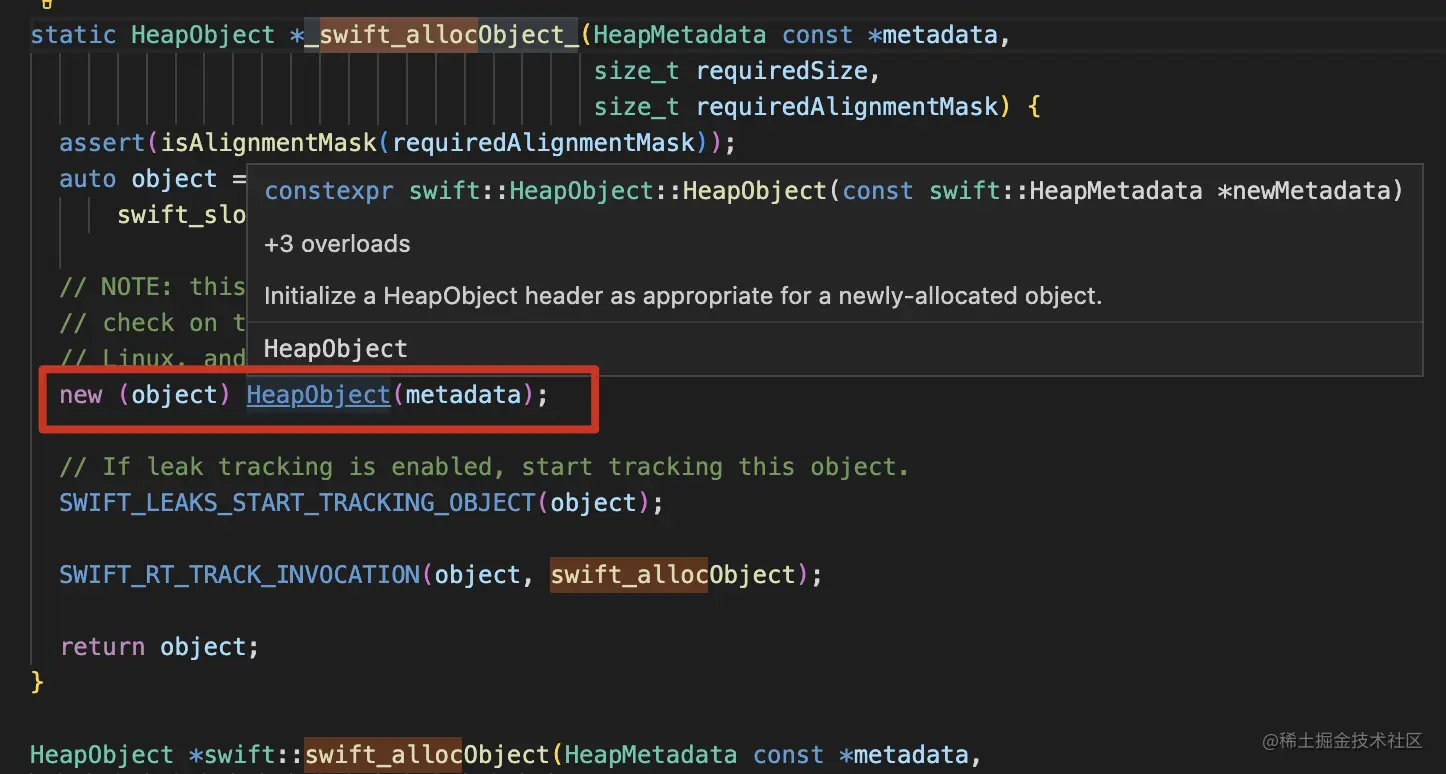Click the "HeapObject" label at tooltip bottom

[x=336, y=349]
